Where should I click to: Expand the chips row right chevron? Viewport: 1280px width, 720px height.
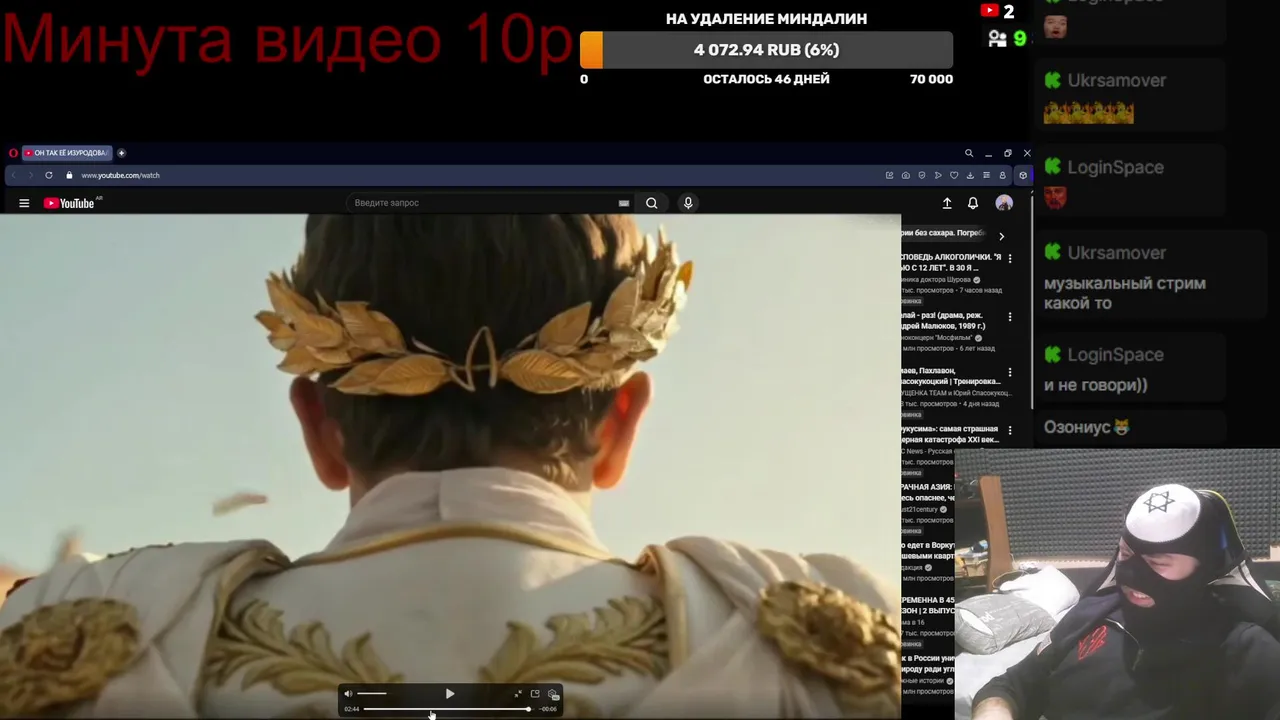[x=1001, y=236]
